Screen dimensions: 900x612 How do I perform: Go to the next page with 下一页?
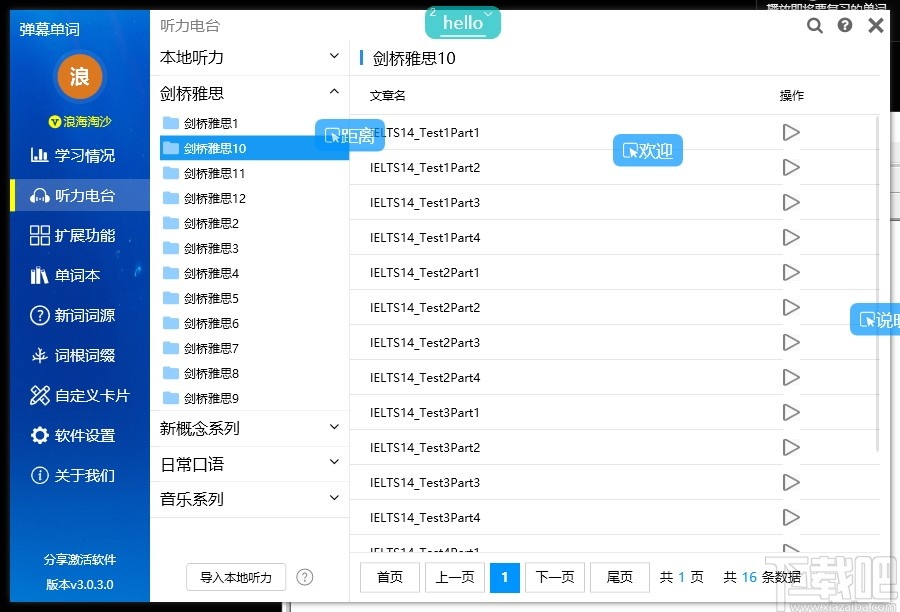[555, 577]
